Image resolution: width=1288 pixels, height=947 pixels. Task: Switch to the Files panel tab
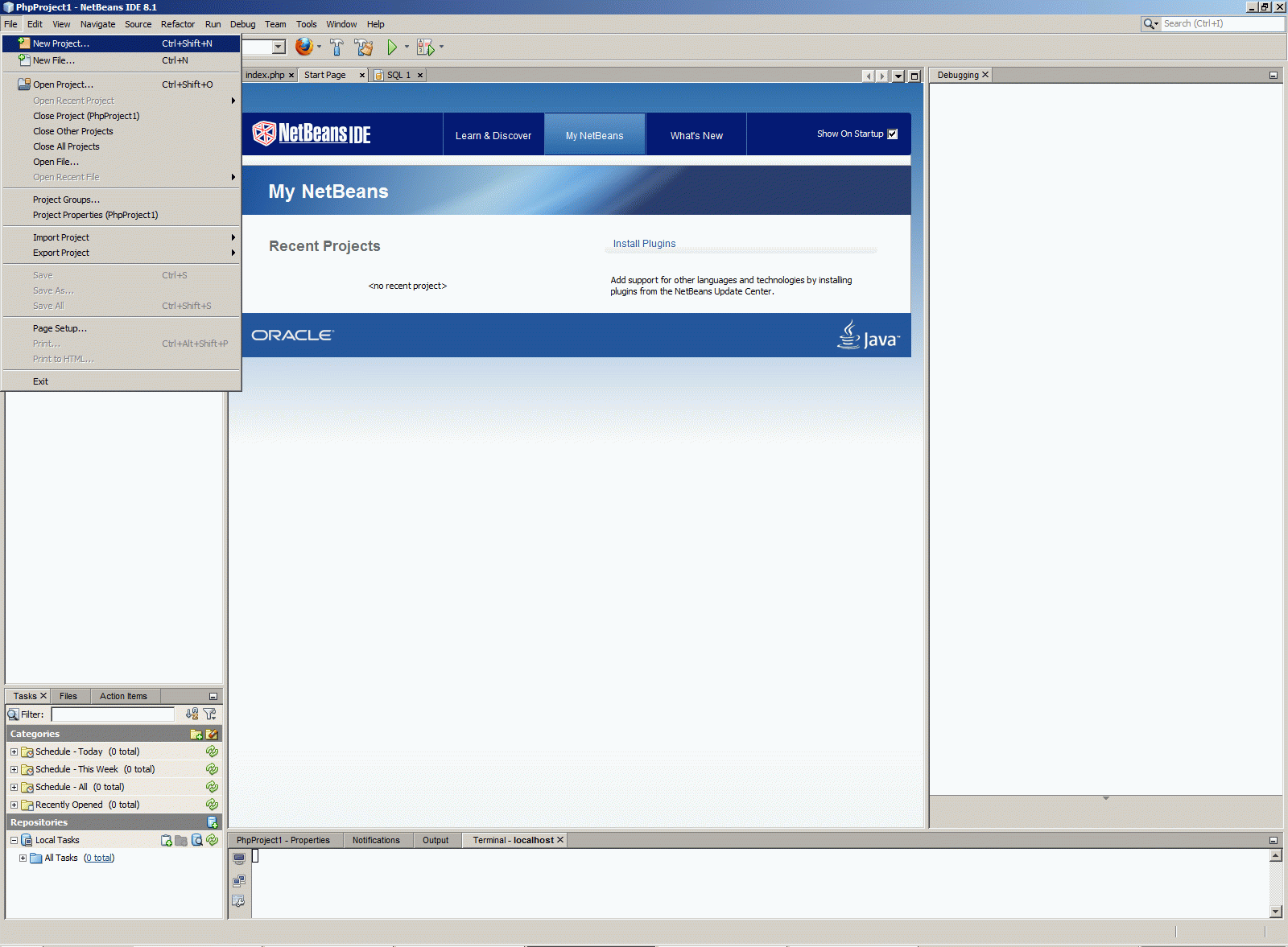pyautogui.click(x=68, y=696)
